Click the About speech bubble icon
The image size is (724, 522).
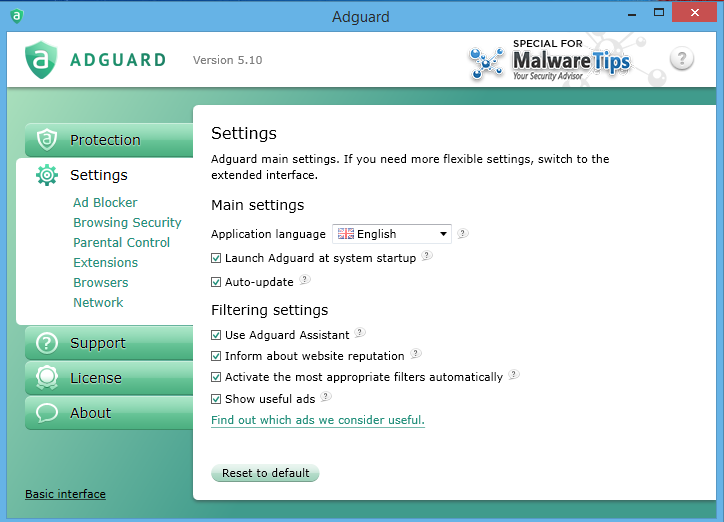click(47, 413)
